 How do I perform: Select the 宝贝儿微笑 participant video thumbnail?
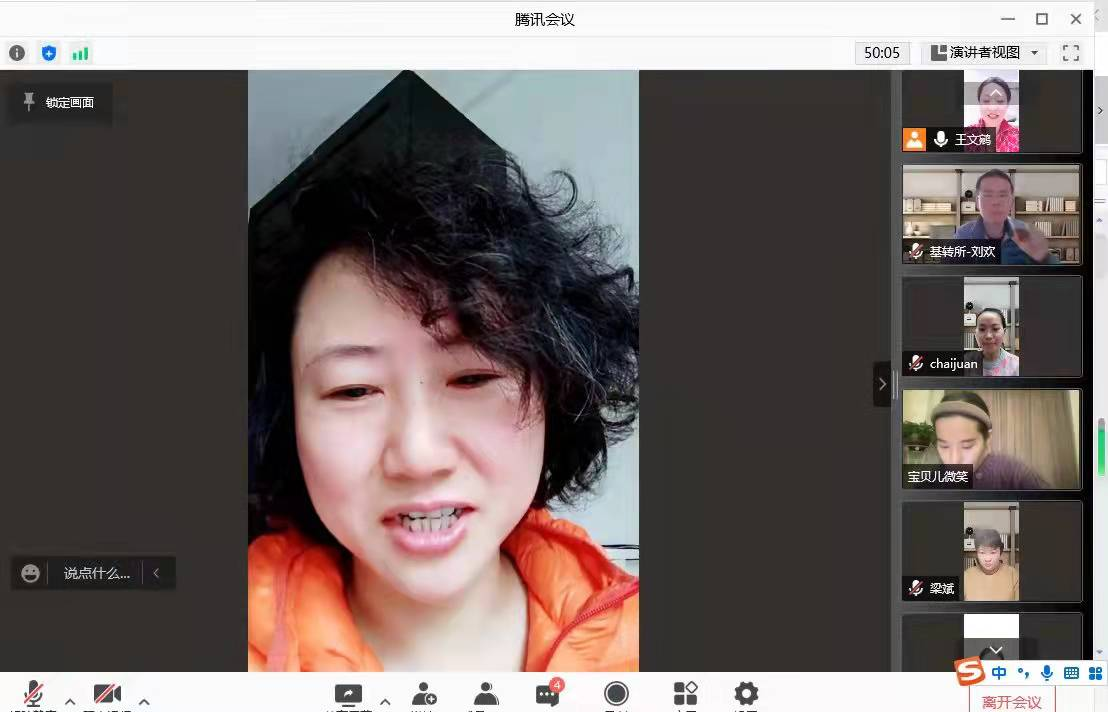(x=991, y=439)
